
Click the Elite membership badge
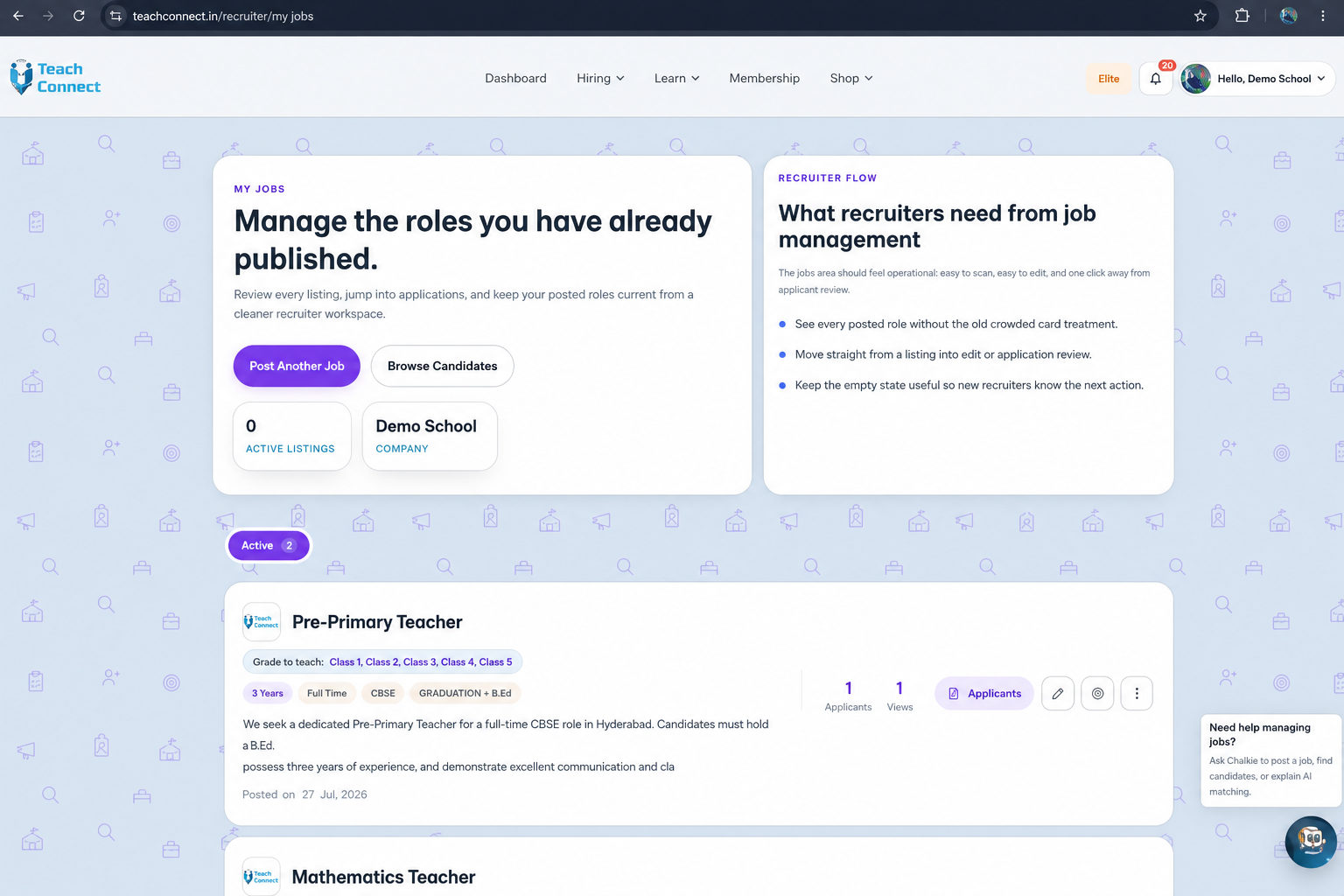(1109, 79)
